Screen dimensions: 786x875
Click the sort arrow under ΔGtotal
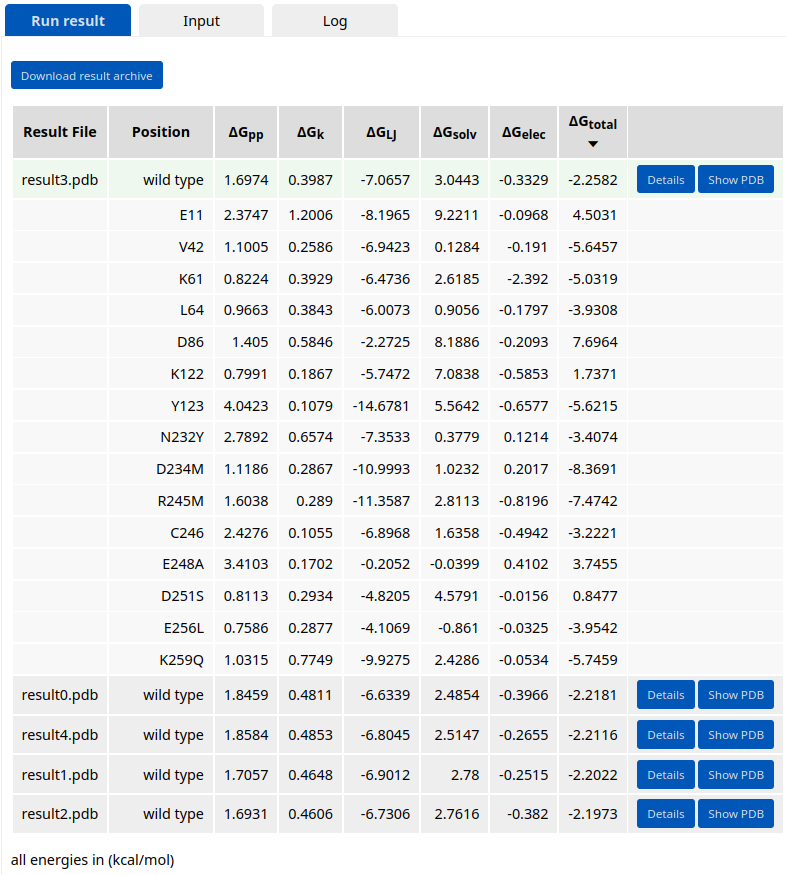pyautogui.click(x=593, y=144)
